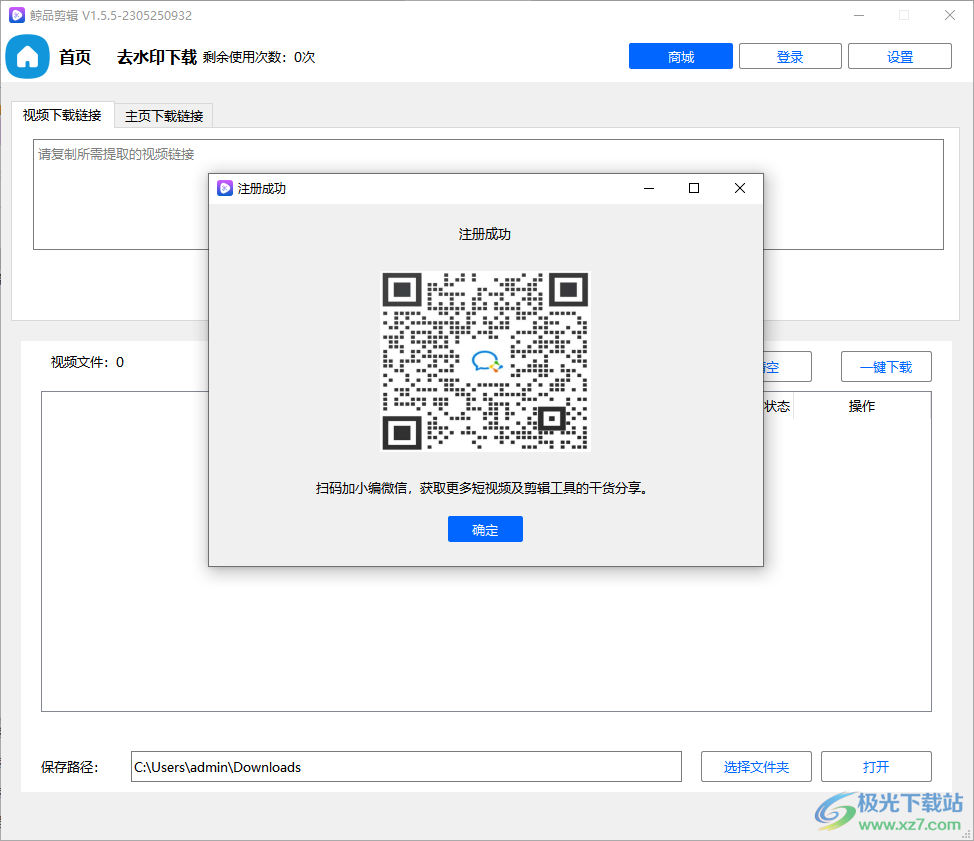Open the save folder with 打开
Viewport: 974px width, 841px height.
pos(876,767)
